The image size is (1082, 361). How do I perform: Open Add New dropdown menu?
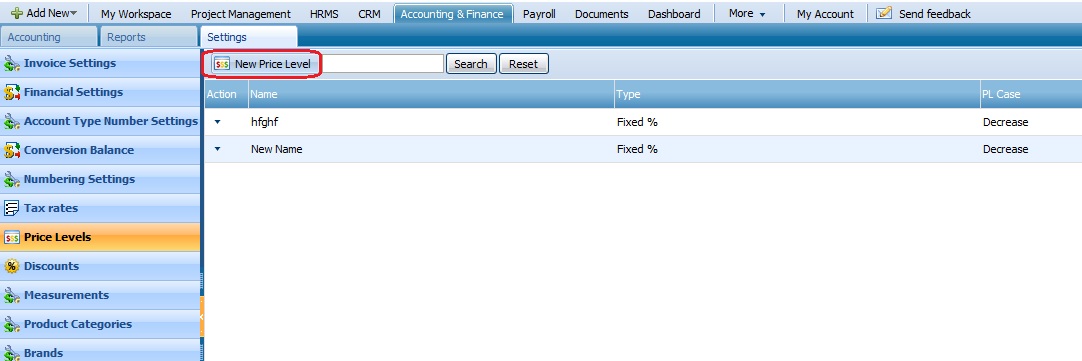point(44,13)
